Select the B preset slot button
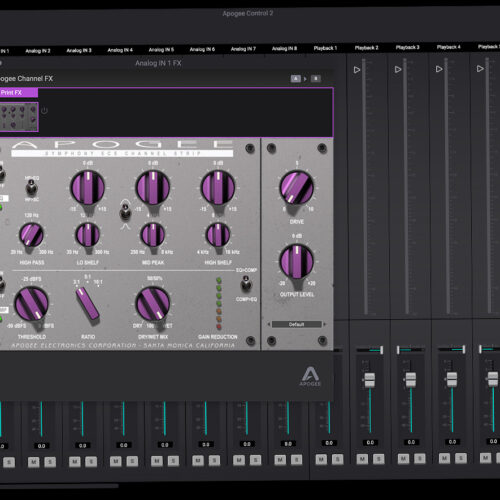This screenshot has height=500, width=500. pos(316,79)
